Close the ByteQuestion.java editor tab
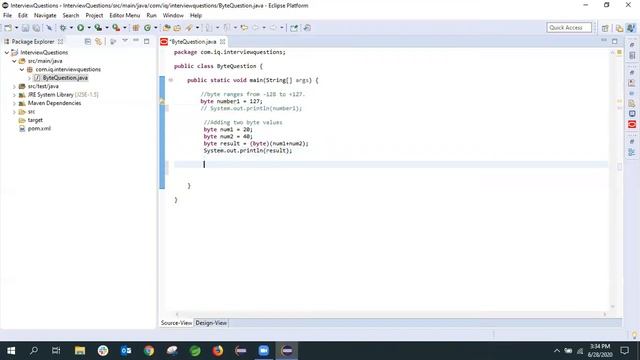Viewport: 640px width, 360px height. [222, 42]
